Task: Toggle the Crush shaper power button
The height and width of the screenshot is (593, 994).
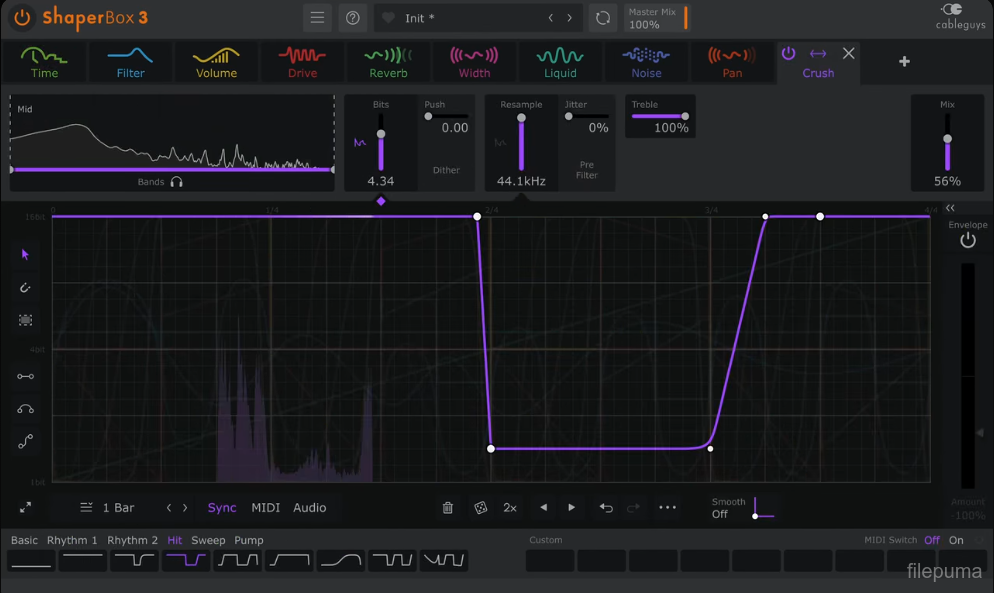Action: point(788,54)
